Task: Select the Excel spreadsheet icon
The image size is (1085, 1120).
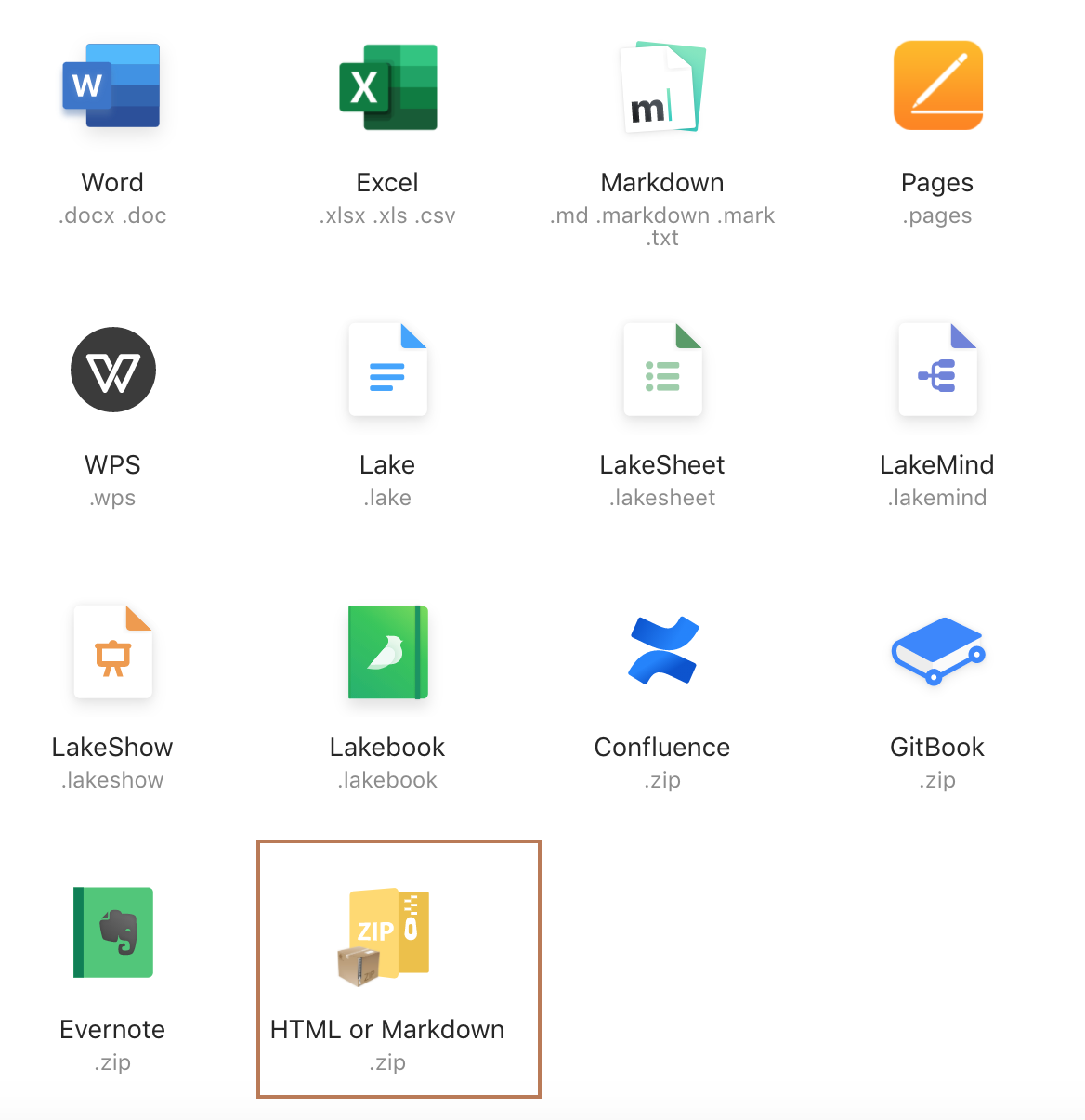Action: (388, 86)
